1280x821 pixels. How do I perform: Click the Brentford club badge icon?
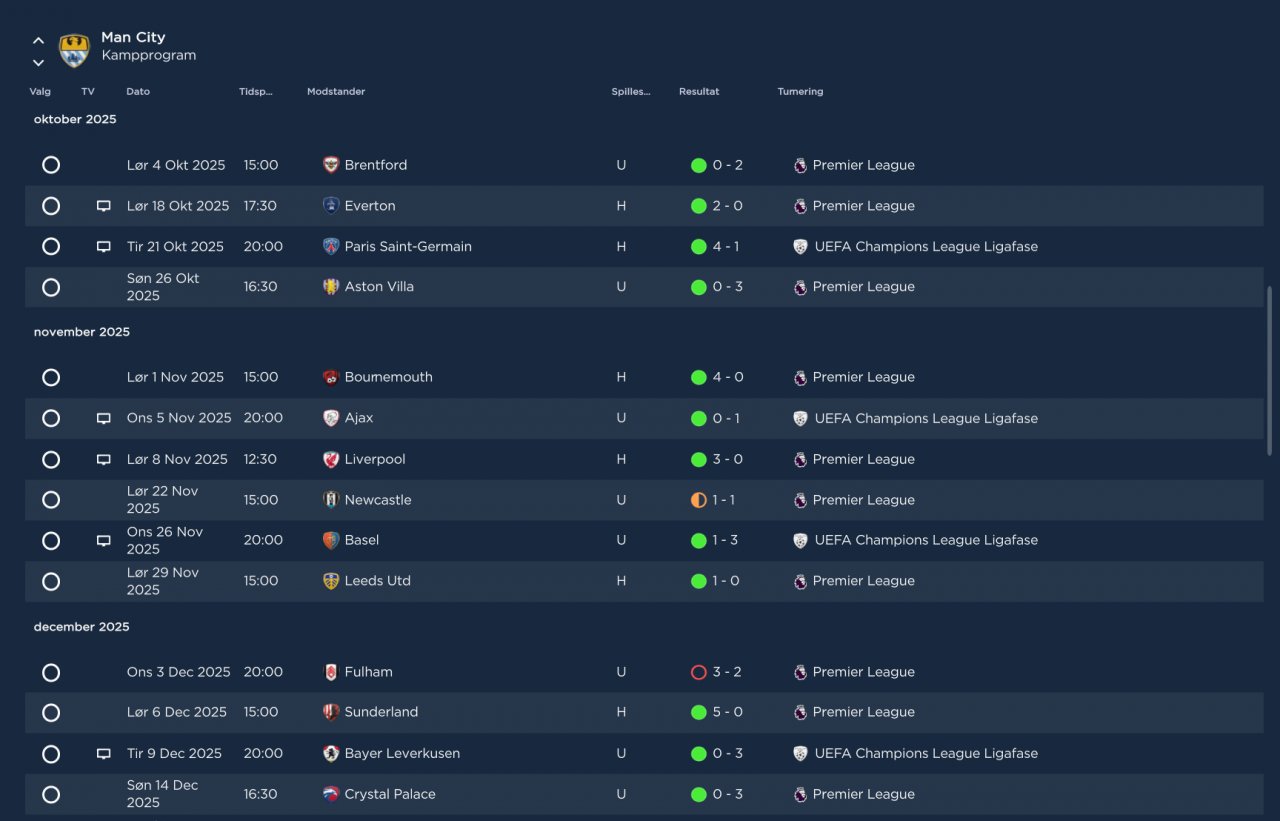331,165
